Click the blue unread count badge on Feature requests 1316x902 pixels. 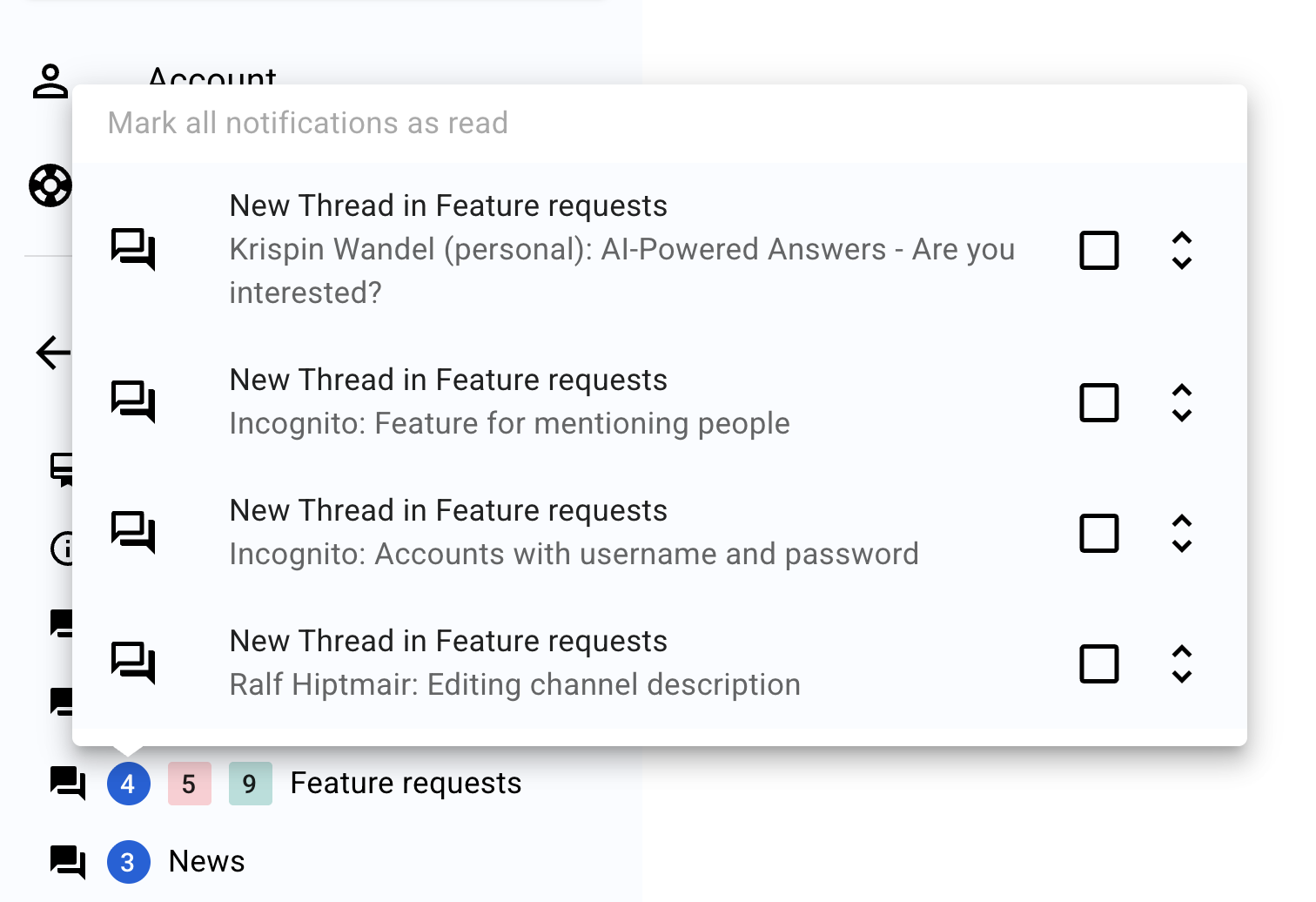pyautogui.click(x=129, y=783)
